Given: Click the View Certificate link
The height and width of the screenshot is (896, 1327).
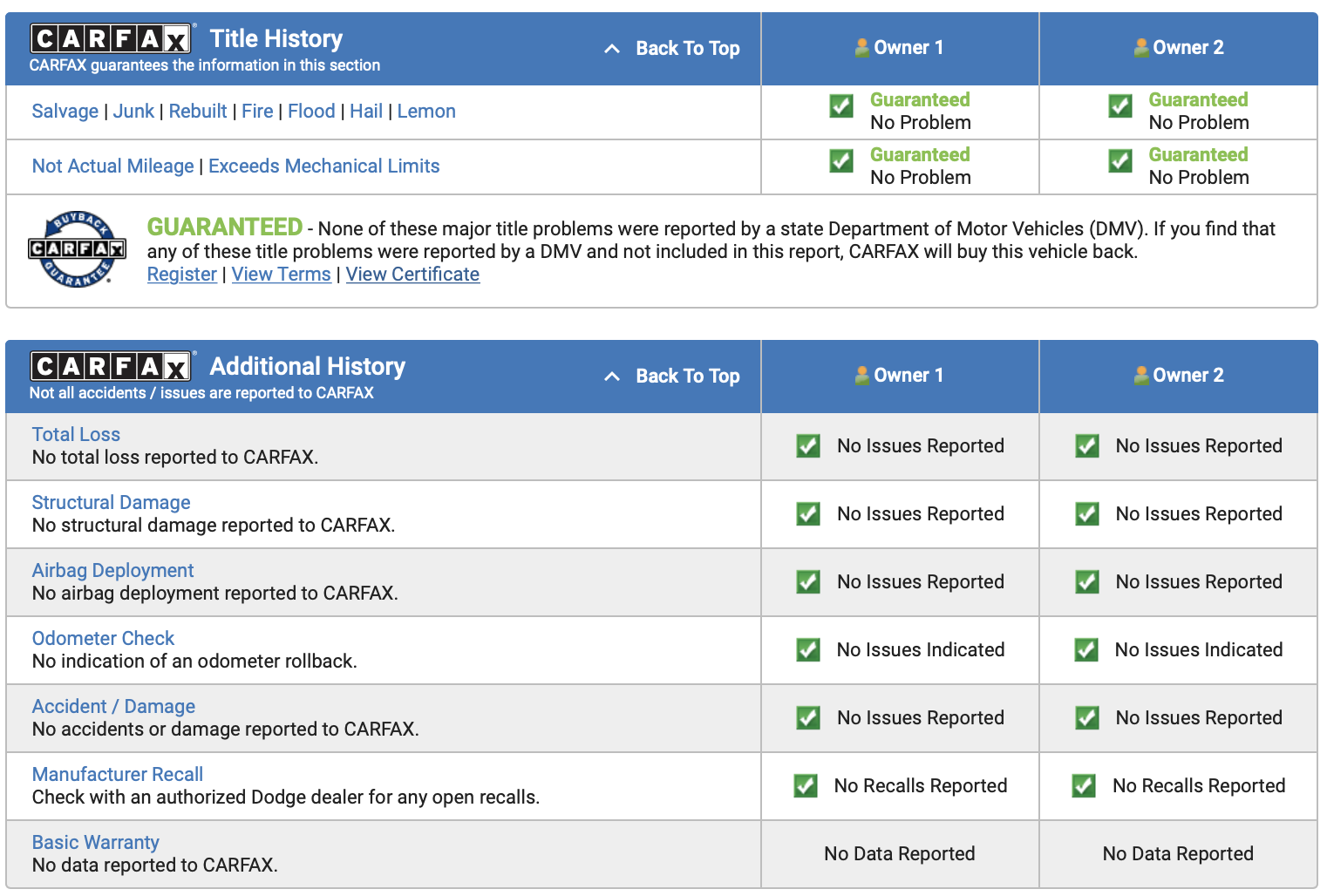Looking at the screenshot, I should (412, 275).
